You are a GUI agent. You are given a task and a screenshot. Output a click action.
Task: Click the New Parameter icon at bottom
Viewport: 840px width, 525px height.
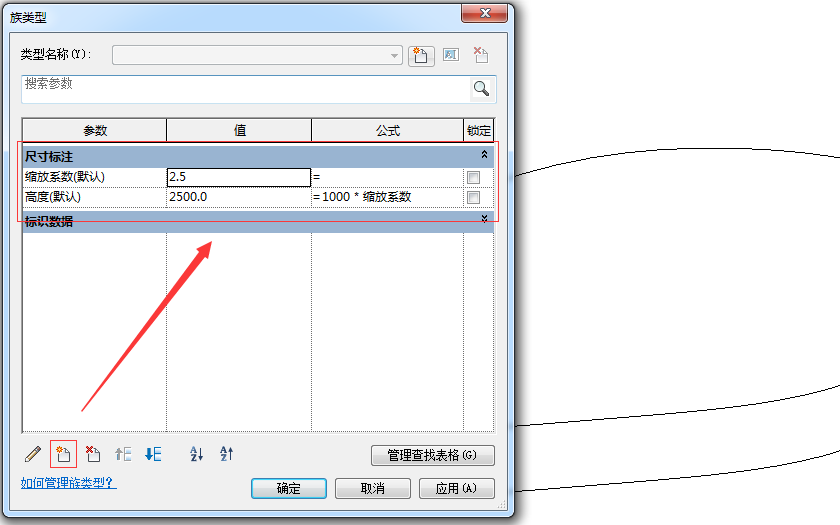coord(63,454)
